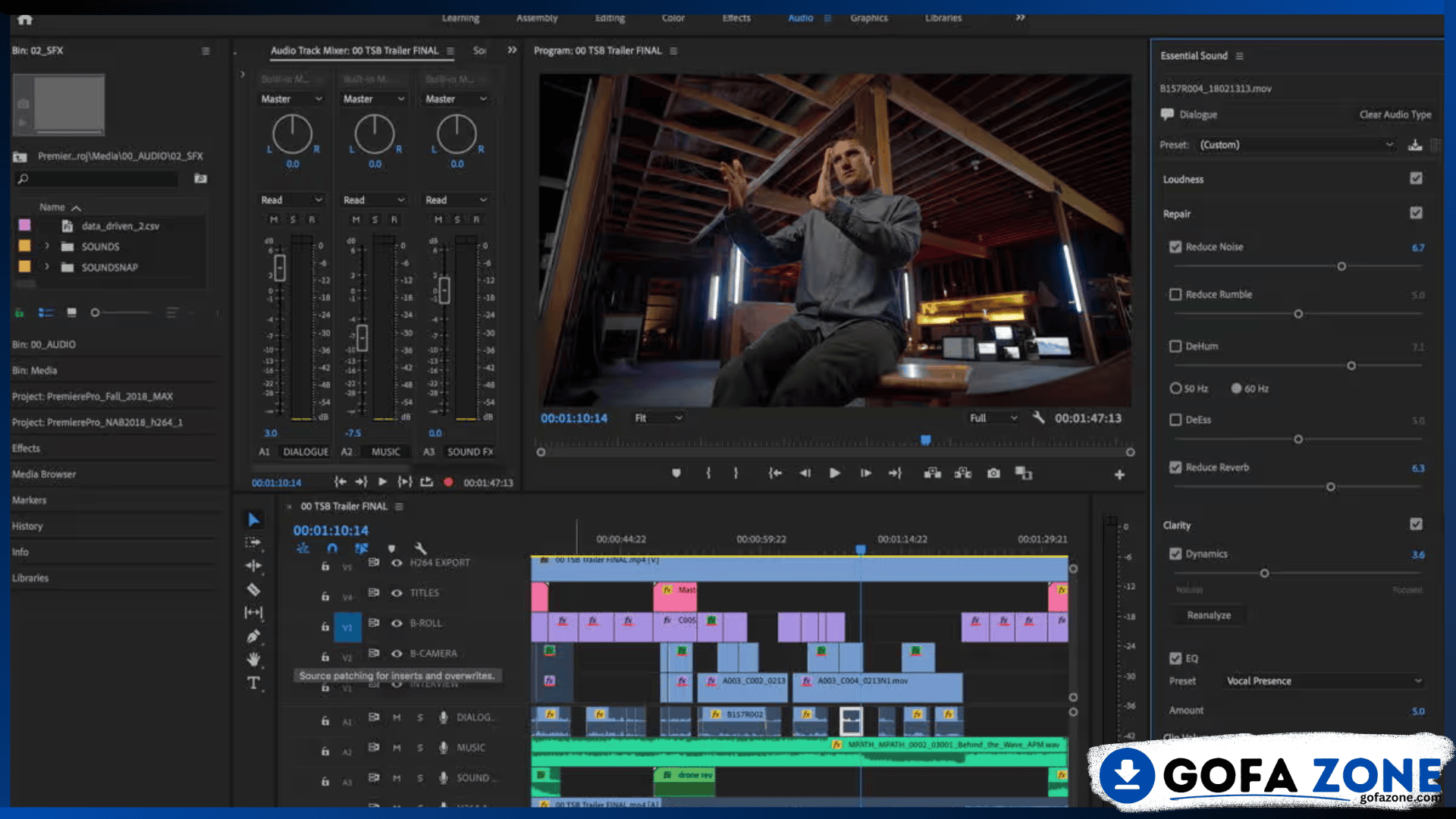Screen dimensions: 1456x819
Task: Open A1 Master output dropdown
Action: 292,99
